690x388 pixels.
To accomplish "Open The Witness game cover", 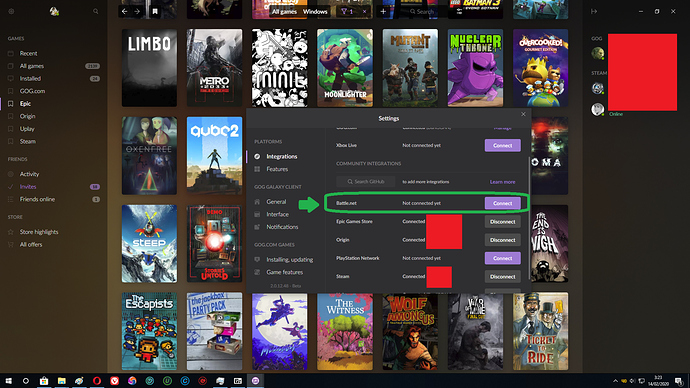I will (345, 331).
